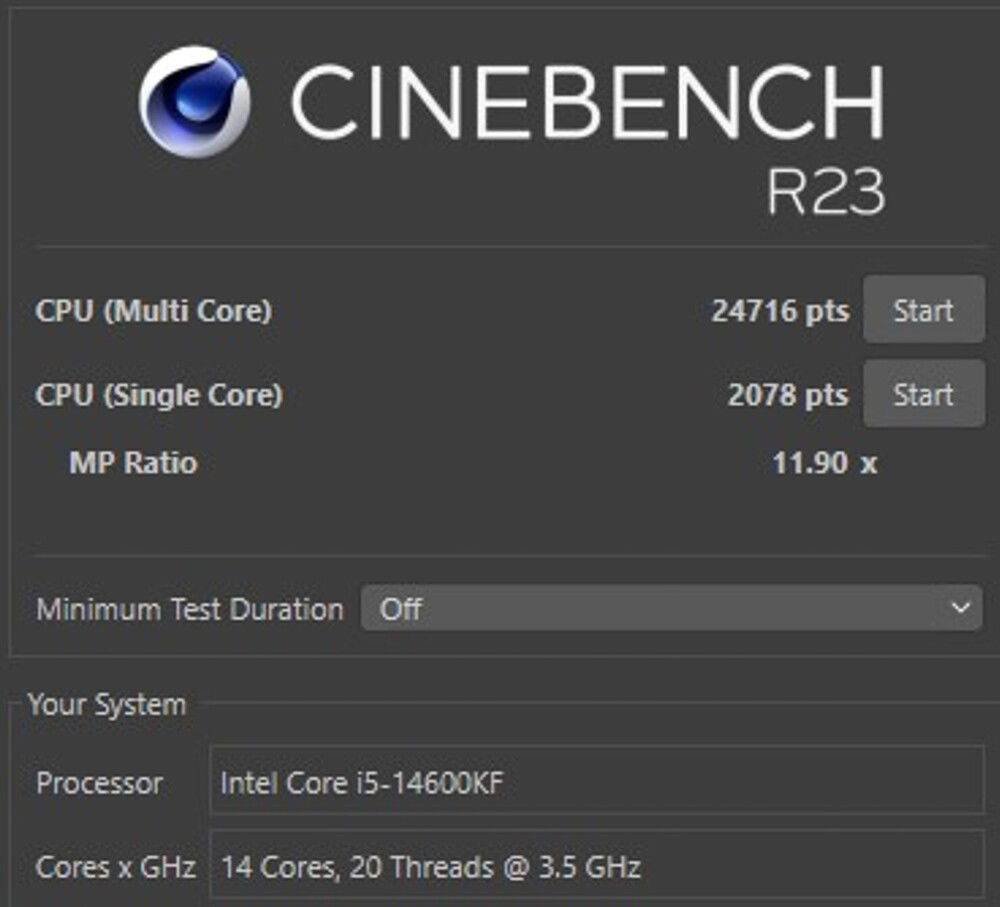Click the Processor label in Your System
Viewport: 1000px width, 907px height.
[x=99, y=784]
